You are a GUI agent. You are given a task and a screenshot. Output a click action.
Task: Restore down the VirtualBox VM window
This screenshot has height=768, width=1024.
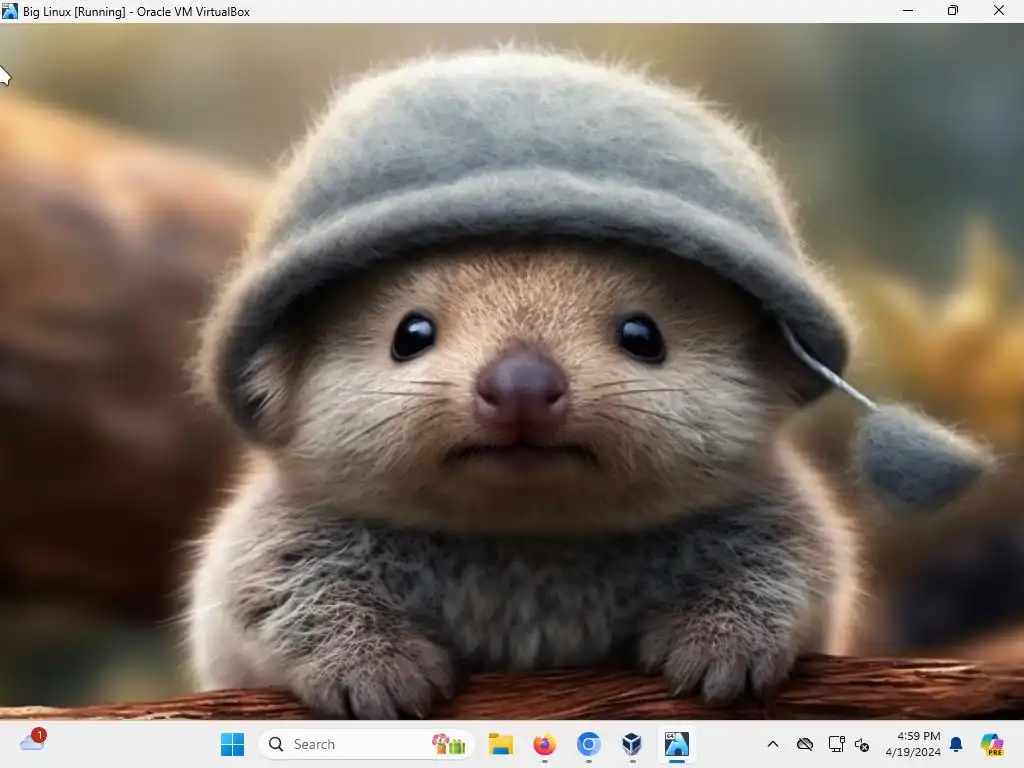pos(953,11)
